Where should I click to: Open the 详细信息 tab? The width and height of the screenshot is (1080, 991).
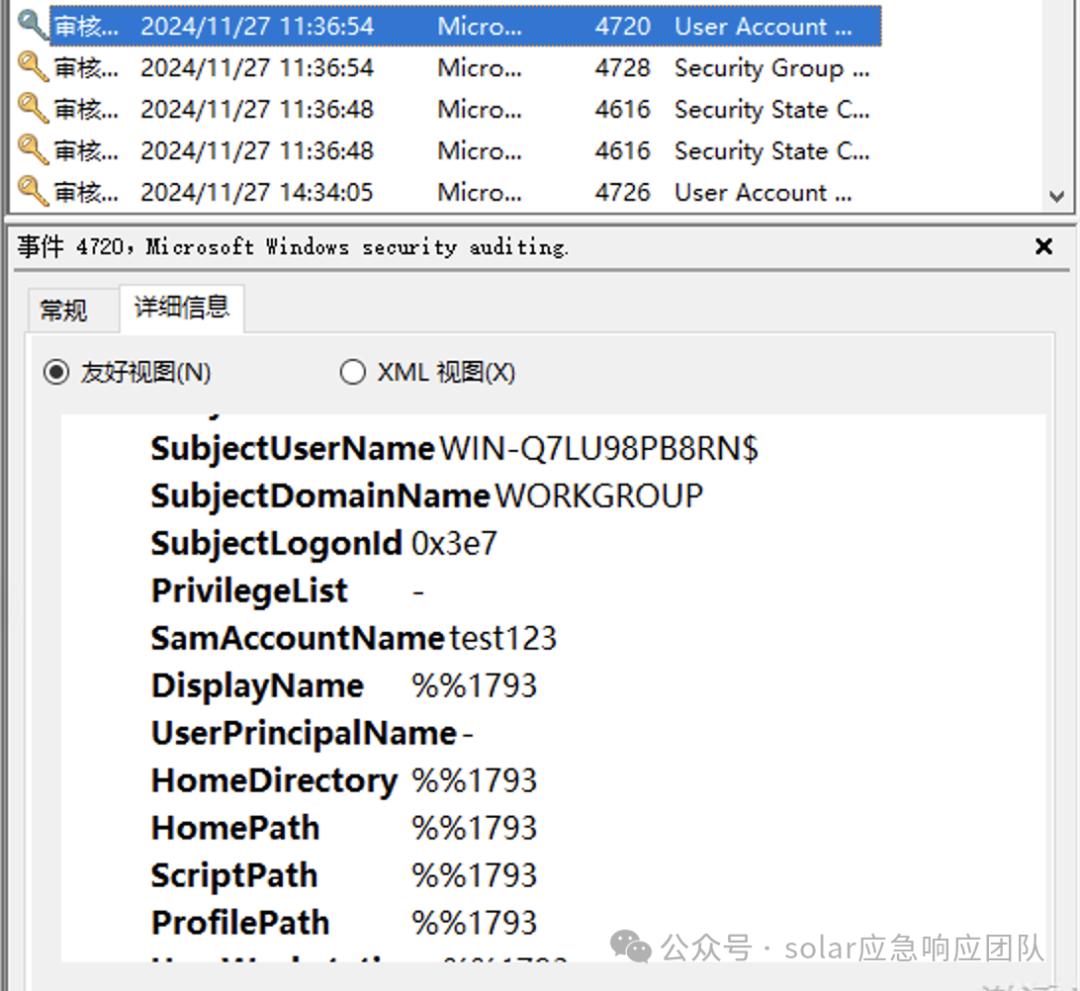tap(182, 310)
